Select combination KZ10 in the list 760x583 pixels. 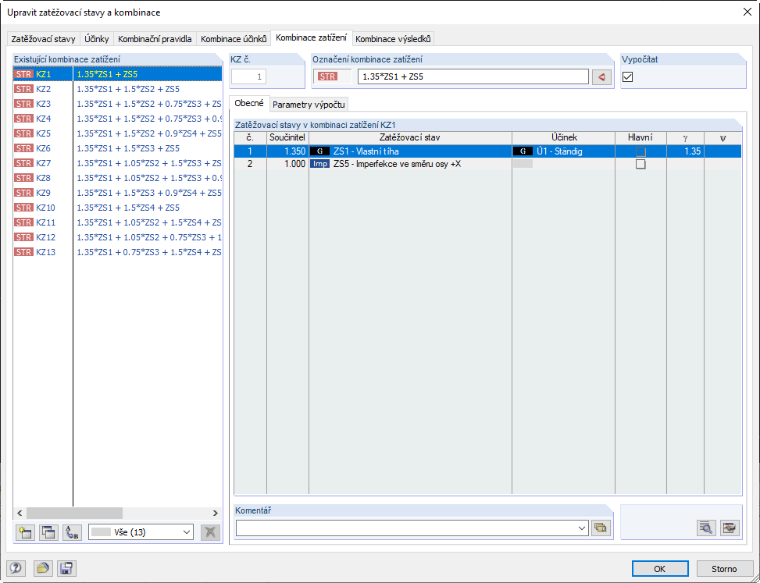(x=118, y=207)
